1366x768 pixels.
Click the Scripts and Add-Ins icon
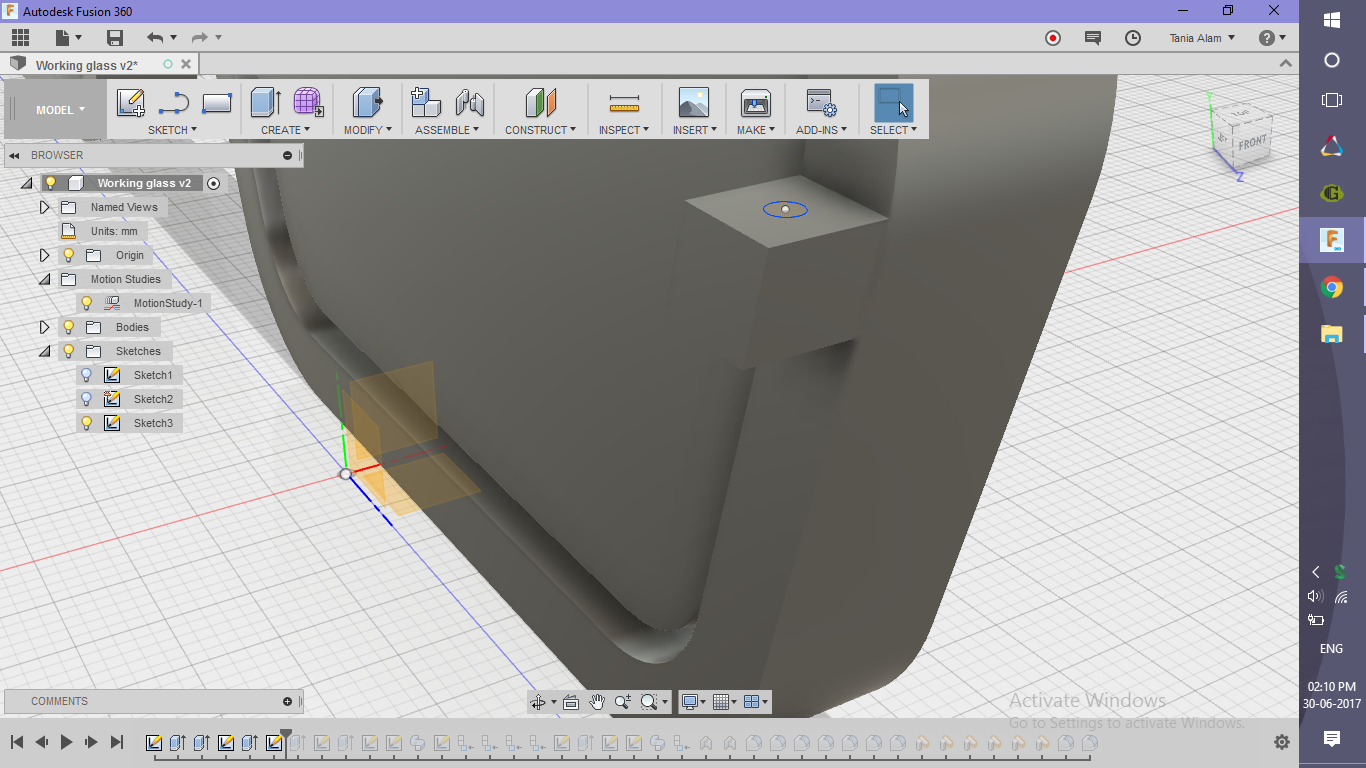click(822, 102)
